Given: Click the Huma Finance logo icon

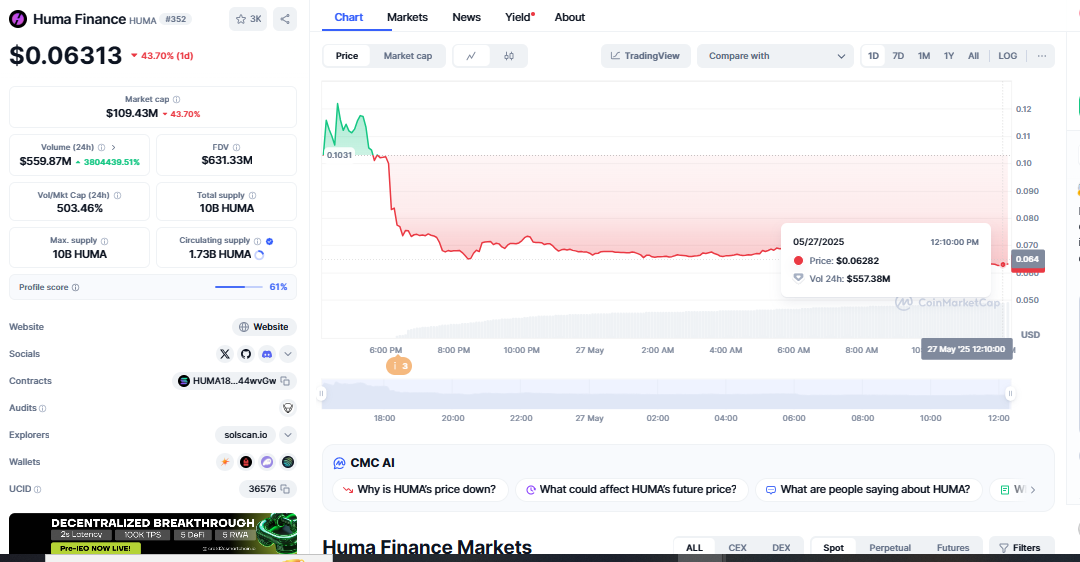Looking at the screenshot, I should click(x=18, y=19).
